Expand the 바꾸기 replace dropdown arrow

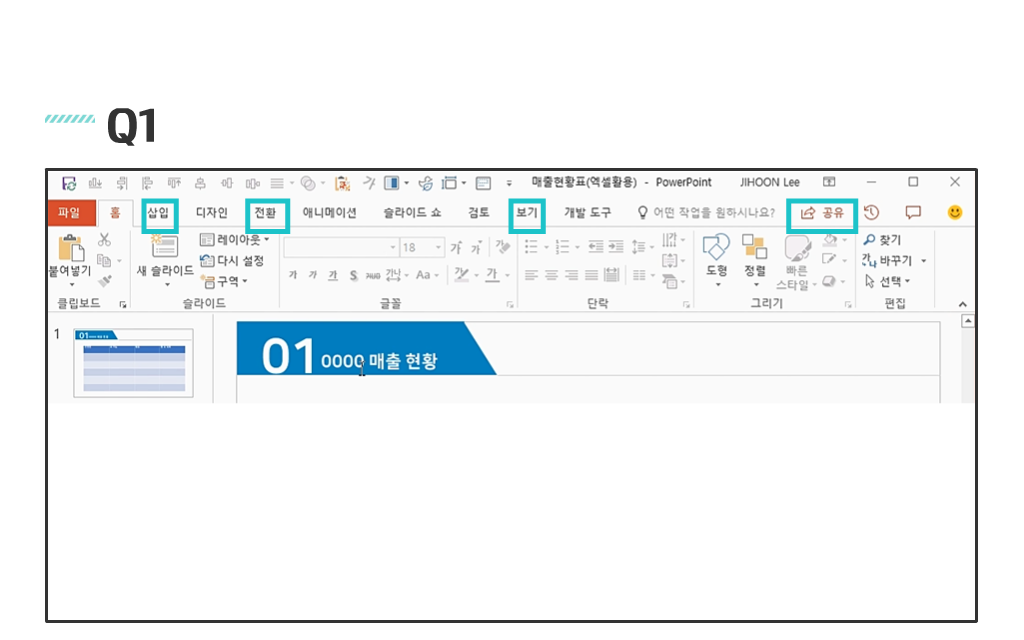923,261
